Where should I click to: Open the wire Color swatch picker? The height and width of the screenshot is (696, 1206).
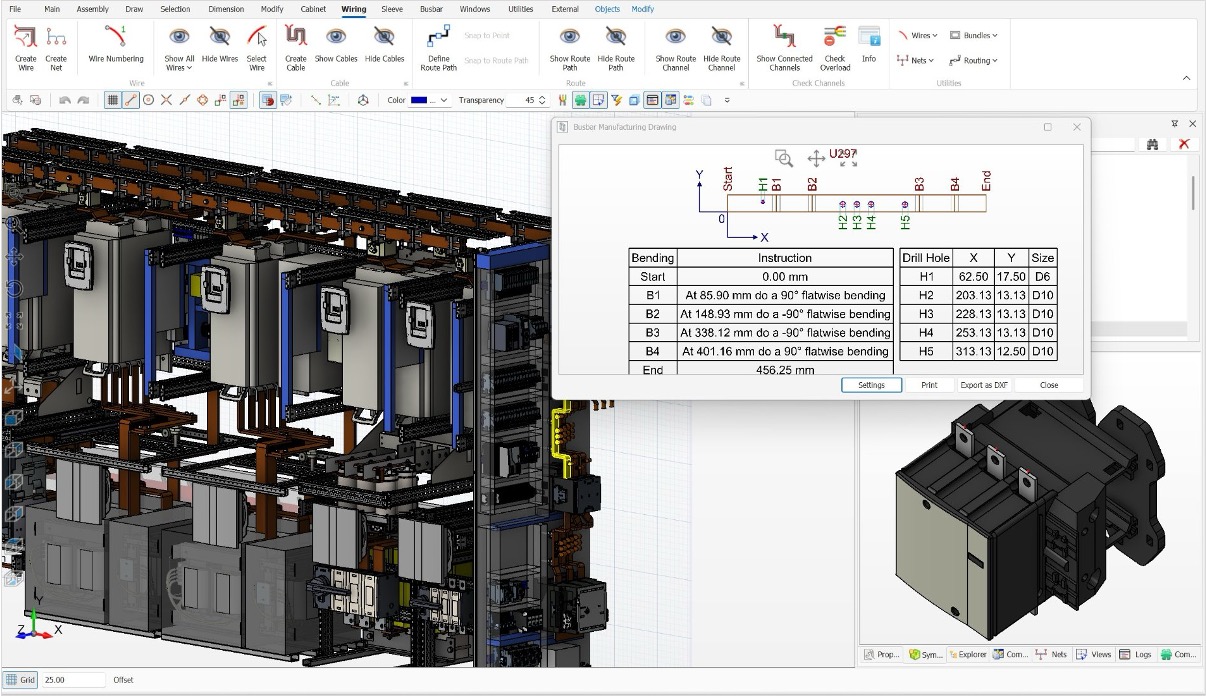420,99
